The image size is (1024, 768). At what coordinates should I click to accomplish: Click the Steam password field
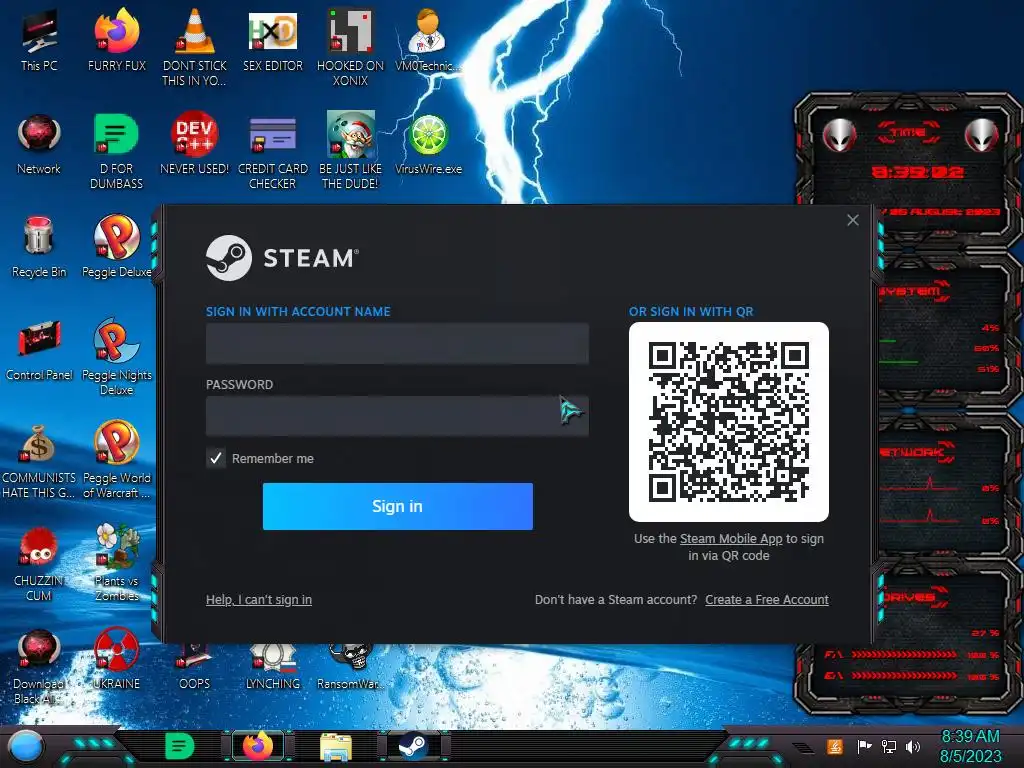pos(397,416)
